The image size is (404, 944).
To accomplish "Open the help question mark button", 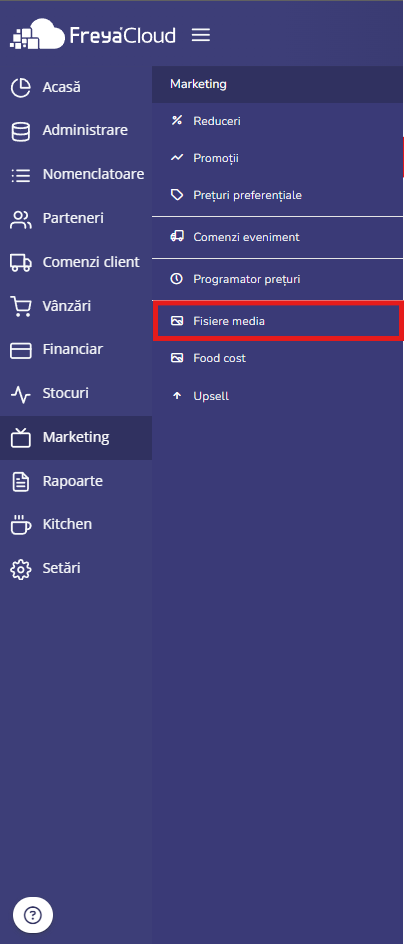I will click(x=33, y=915).
